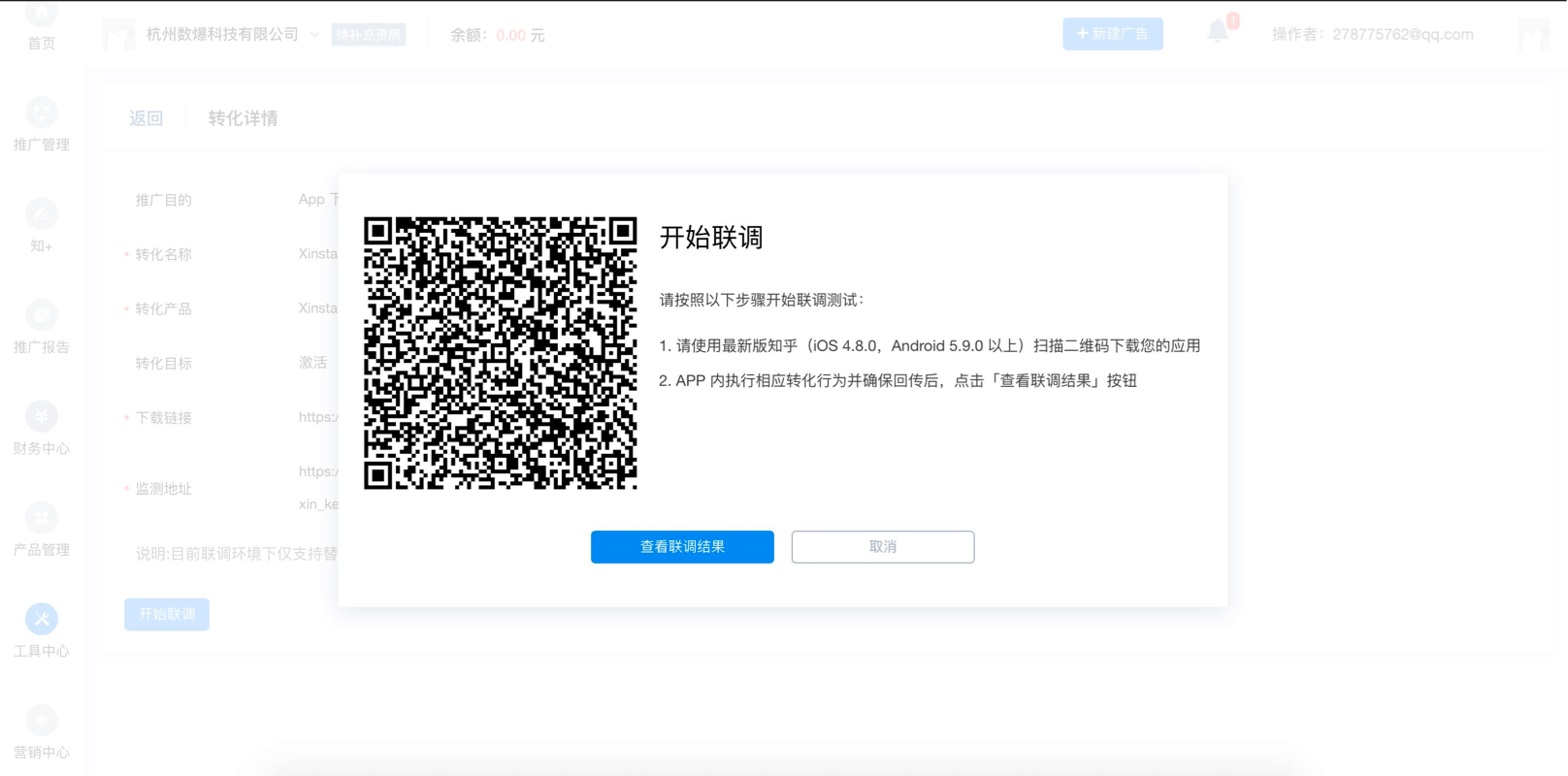
Task: Click the 转化产品 label
Action: click(164, 308)
